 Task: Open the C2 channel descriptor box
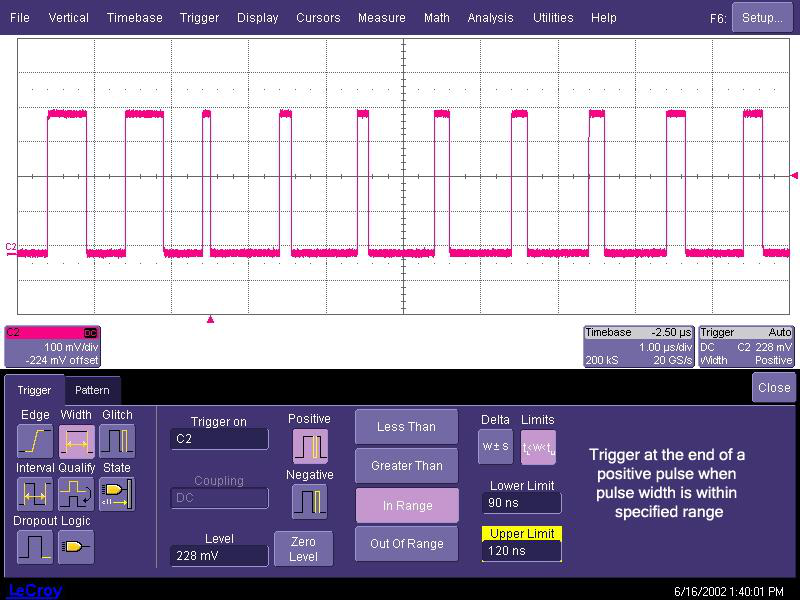pos(52,346)
